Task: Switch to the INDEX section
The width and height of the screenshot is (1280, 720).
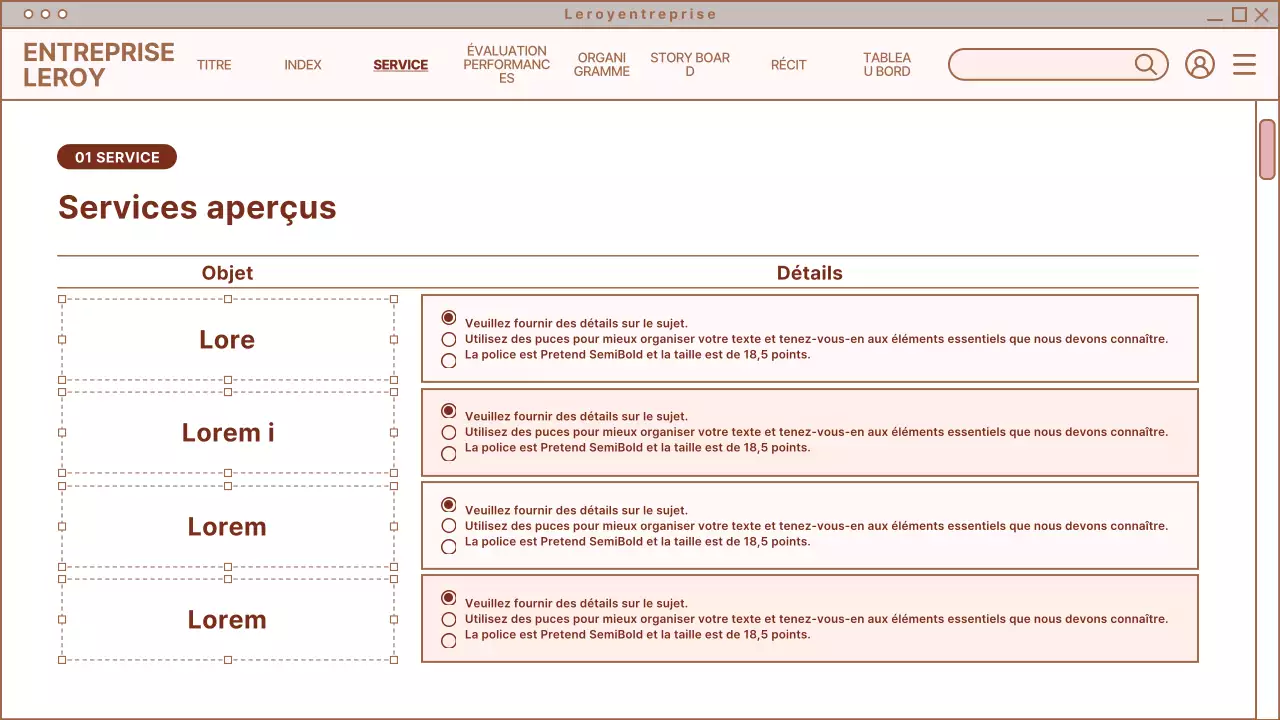Action: (x=303, y=64)
